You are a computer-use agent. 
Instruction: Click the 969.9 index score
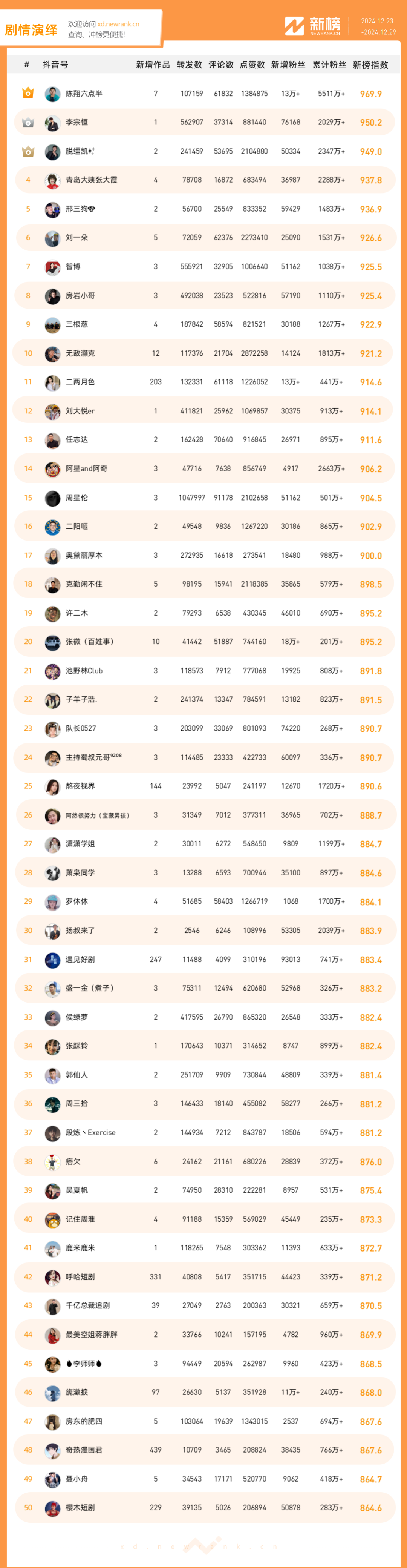(x=370, y=94)
